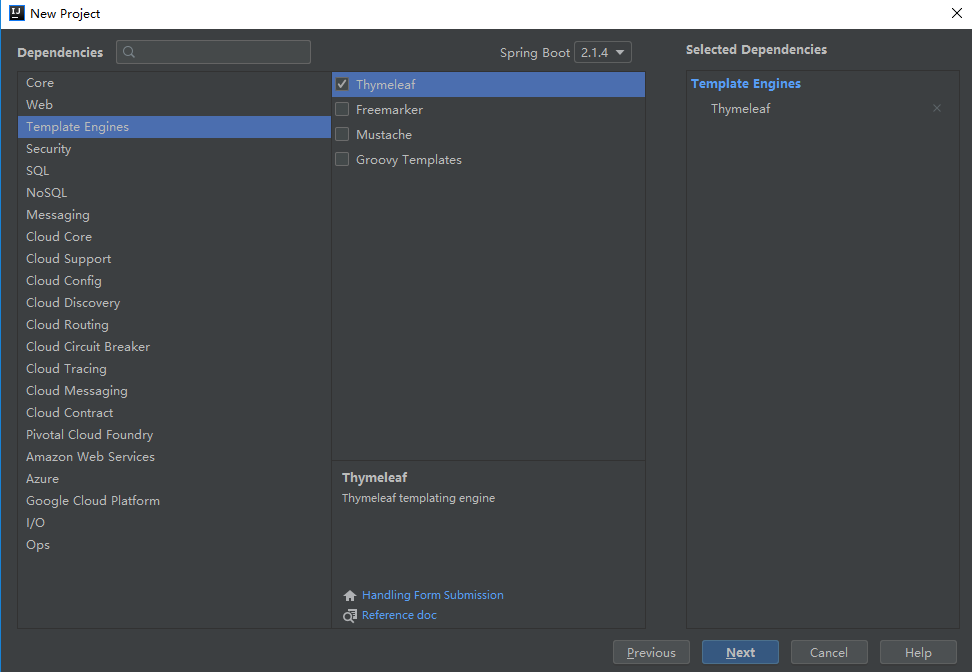The image size is (972, 672).
Task: Select the Azure category
Action: [x=174, y=479]
